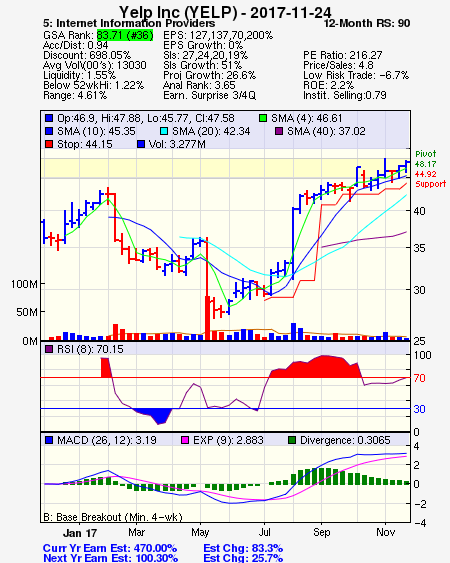Screen dimensions: 450x563
Task: Click the cyan SMA (20) legend swatch
Action: coord(164,131)
